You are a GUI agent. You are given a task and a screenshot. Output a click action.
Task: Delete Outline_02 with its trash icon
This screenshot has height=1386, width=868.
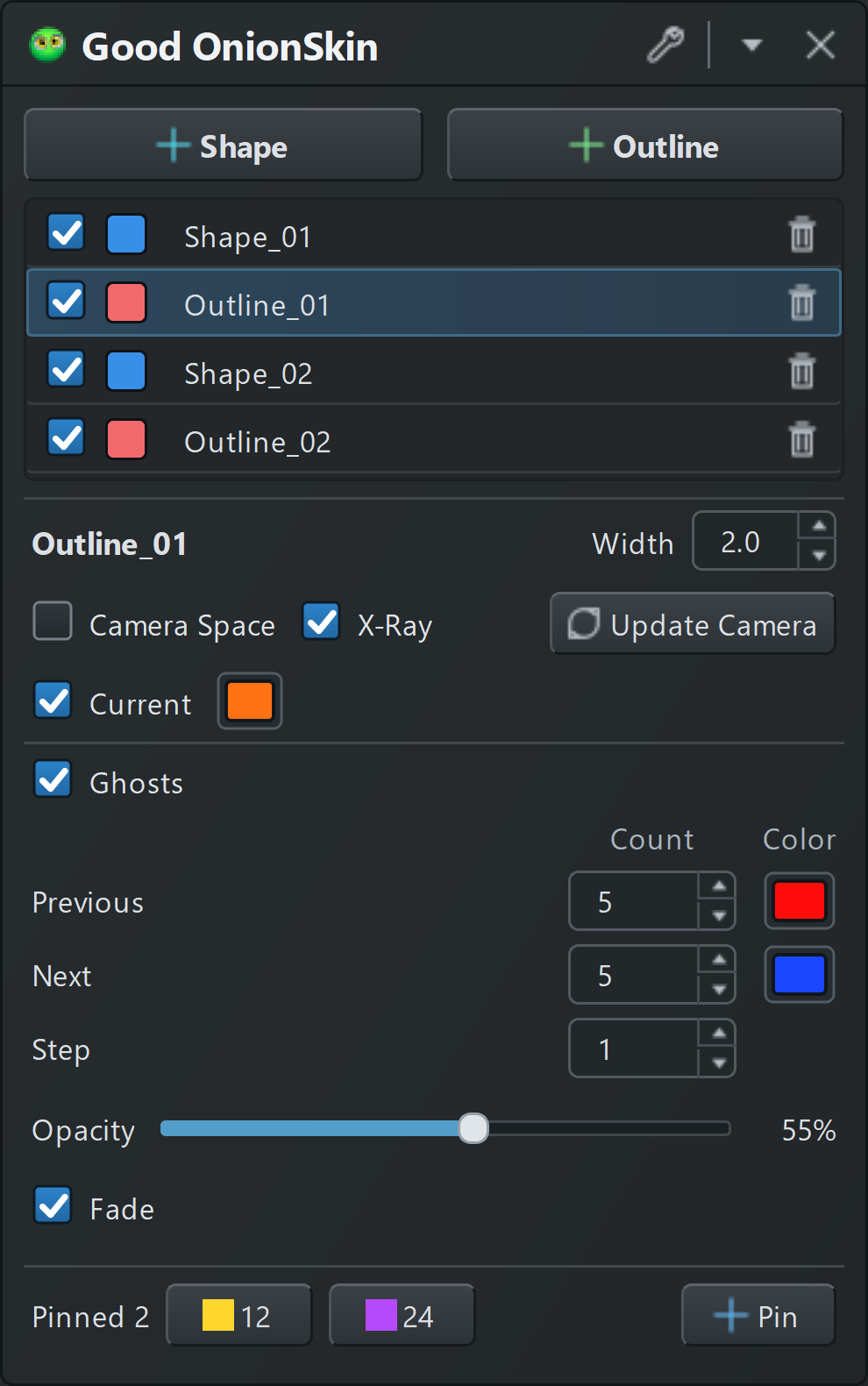802,439
